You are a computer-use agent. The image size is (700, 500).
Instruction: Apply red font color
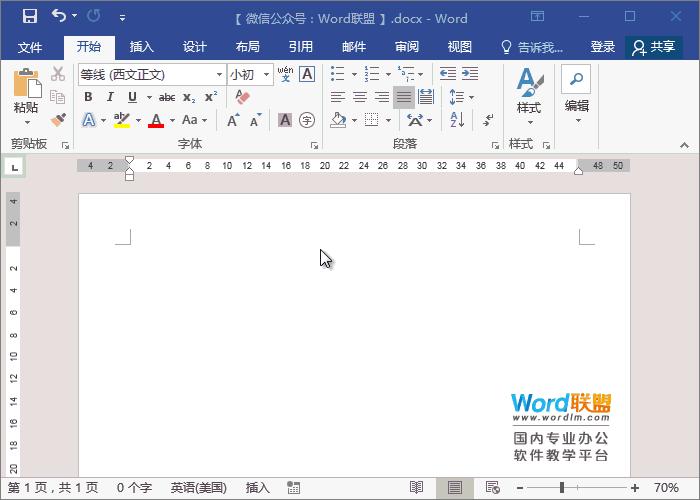point(156,120)
